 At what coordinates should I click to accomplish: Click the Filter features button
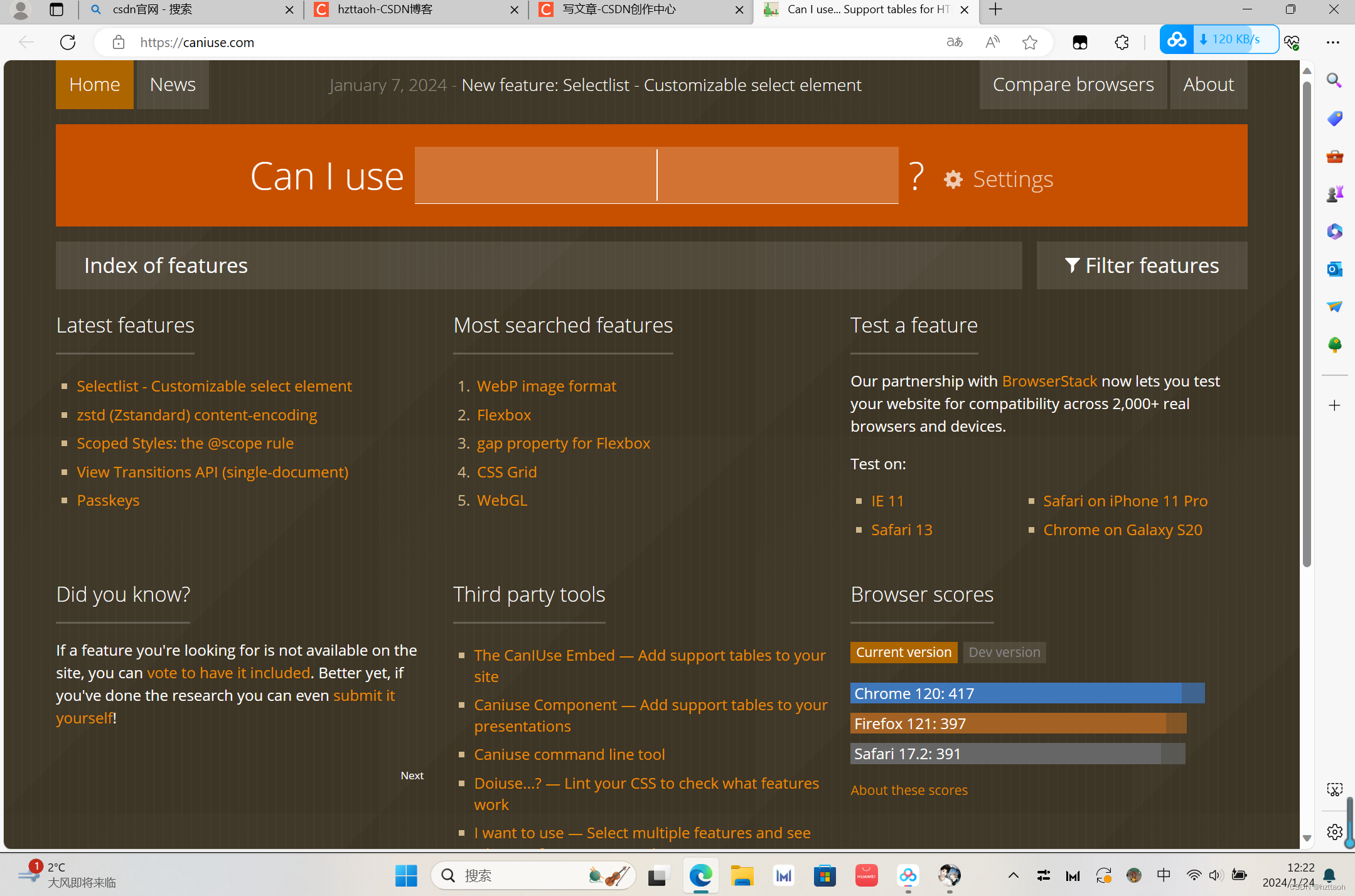[x=1142, y=265]
